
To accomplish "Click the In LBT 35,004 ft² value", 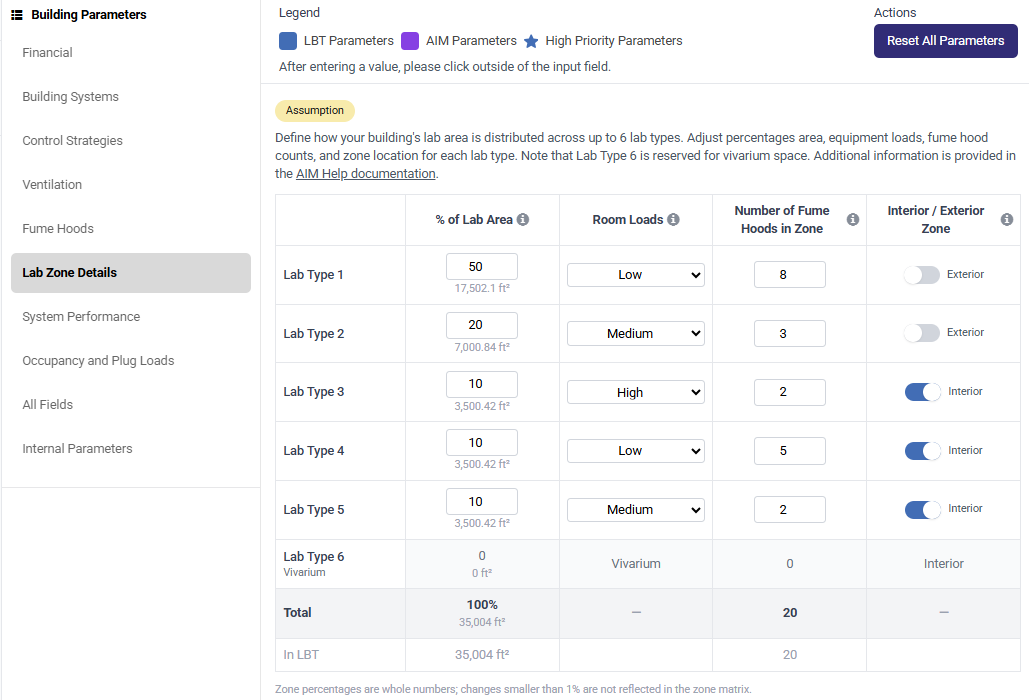I will [x=482, y=655].
